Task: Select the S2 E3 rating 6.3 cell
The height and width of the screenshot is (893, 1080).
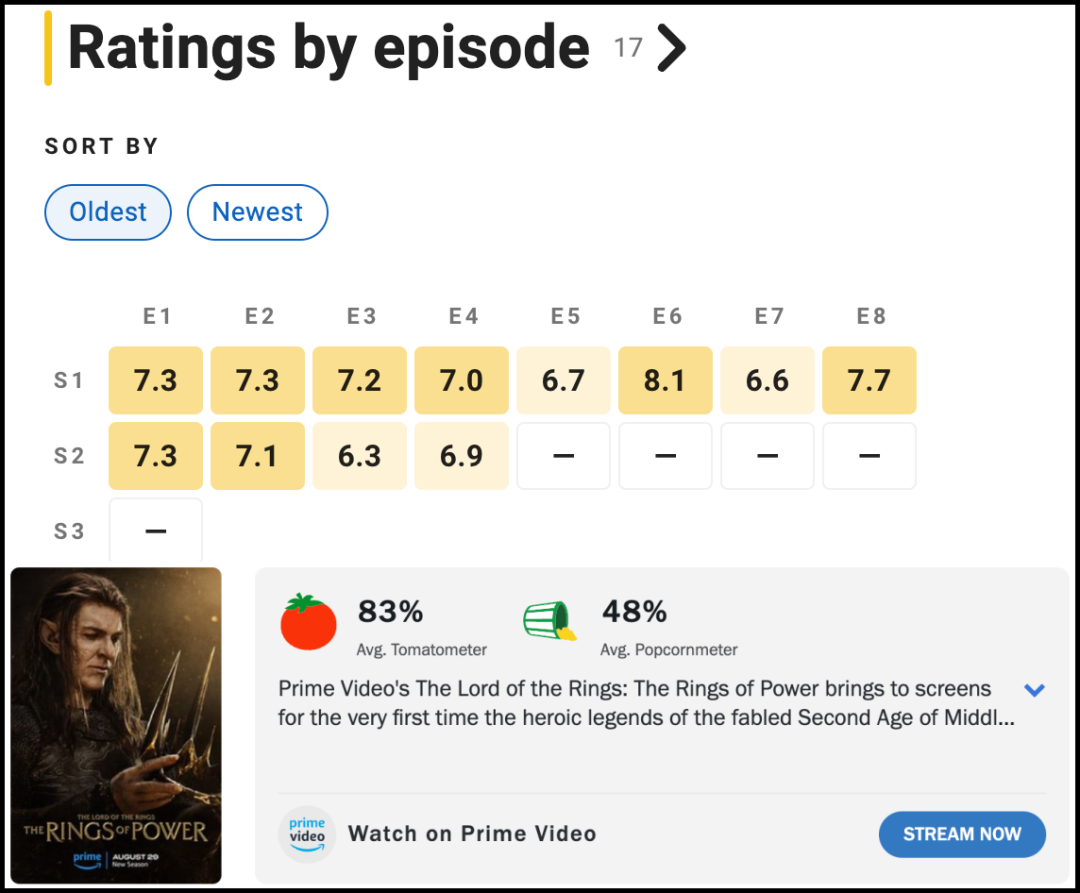Action: (x=359, y=456)
